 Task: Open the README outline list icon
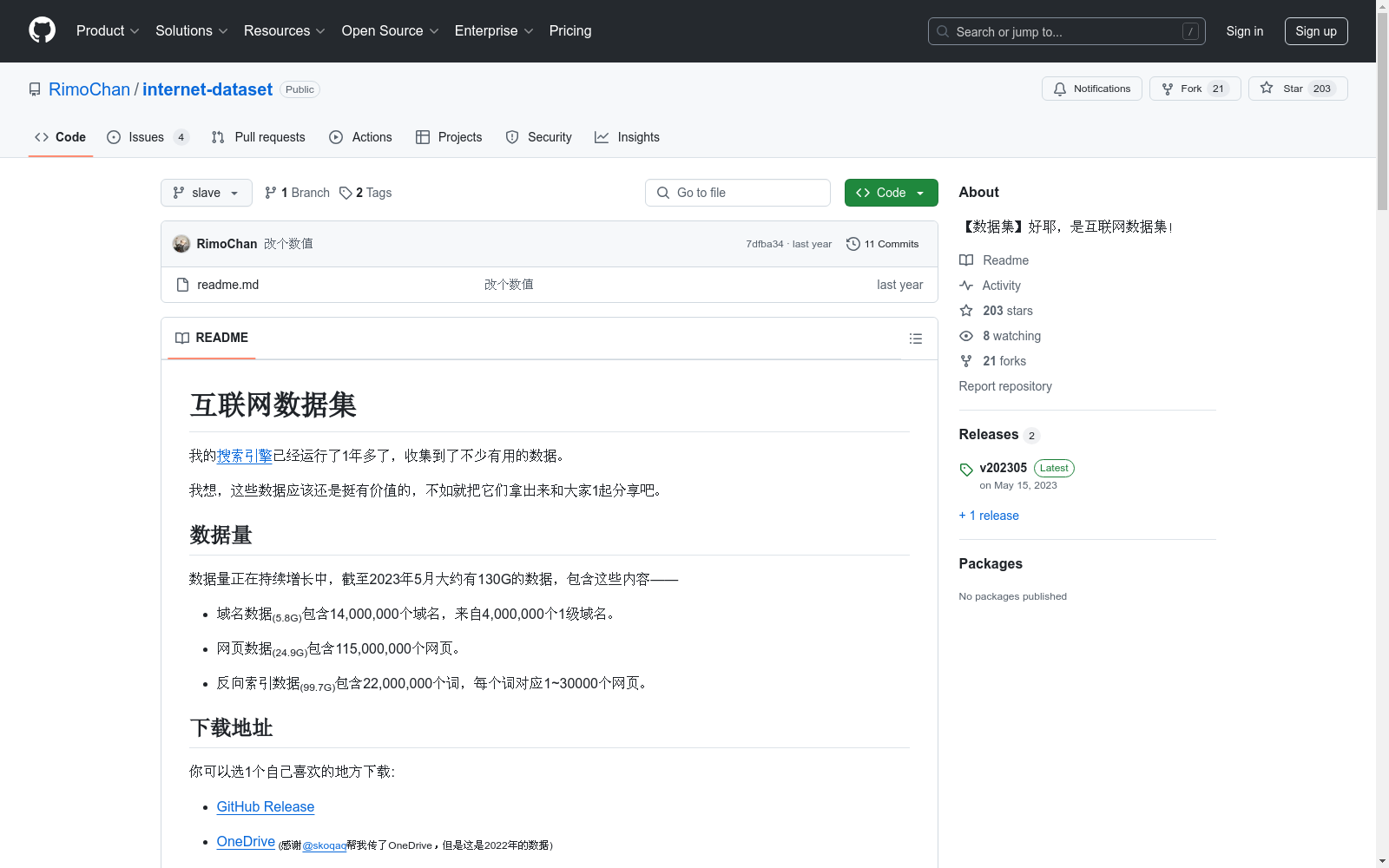click(915, 339)
